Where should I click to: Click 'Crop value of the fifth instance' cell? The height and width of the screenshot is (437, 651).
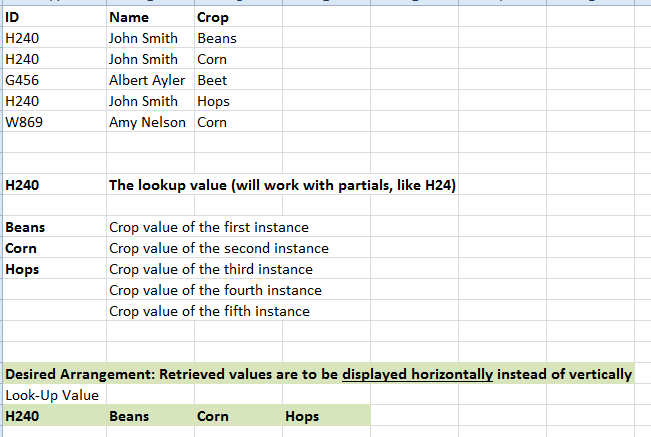[x=209, y=311]
